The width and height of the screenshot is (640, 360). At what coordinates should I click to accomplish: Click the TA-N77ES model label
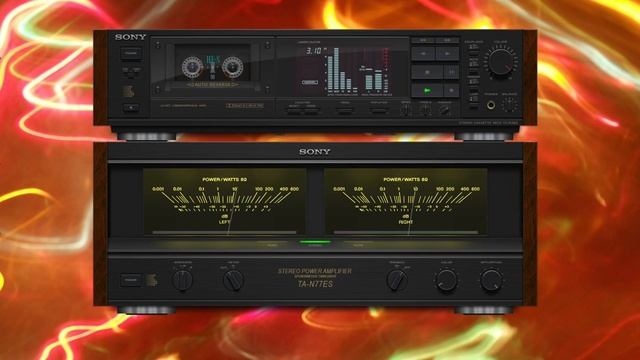315,284
